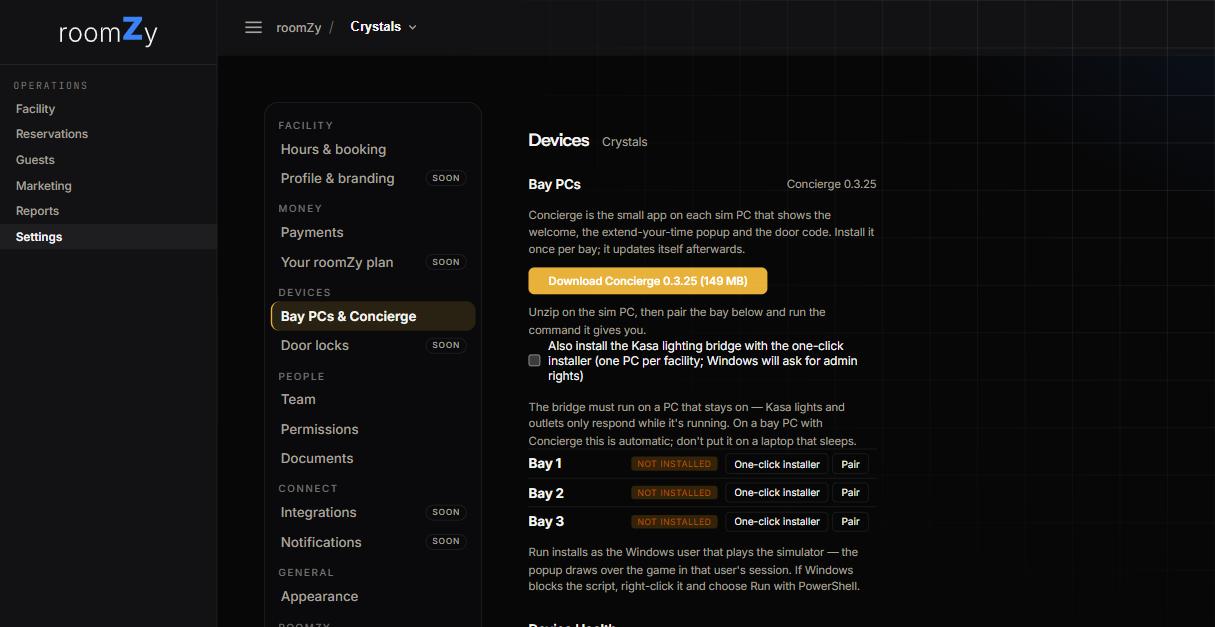Screen dimensions: 1215x627
Task: Open Permissions settings
Action: click(372, 429)
